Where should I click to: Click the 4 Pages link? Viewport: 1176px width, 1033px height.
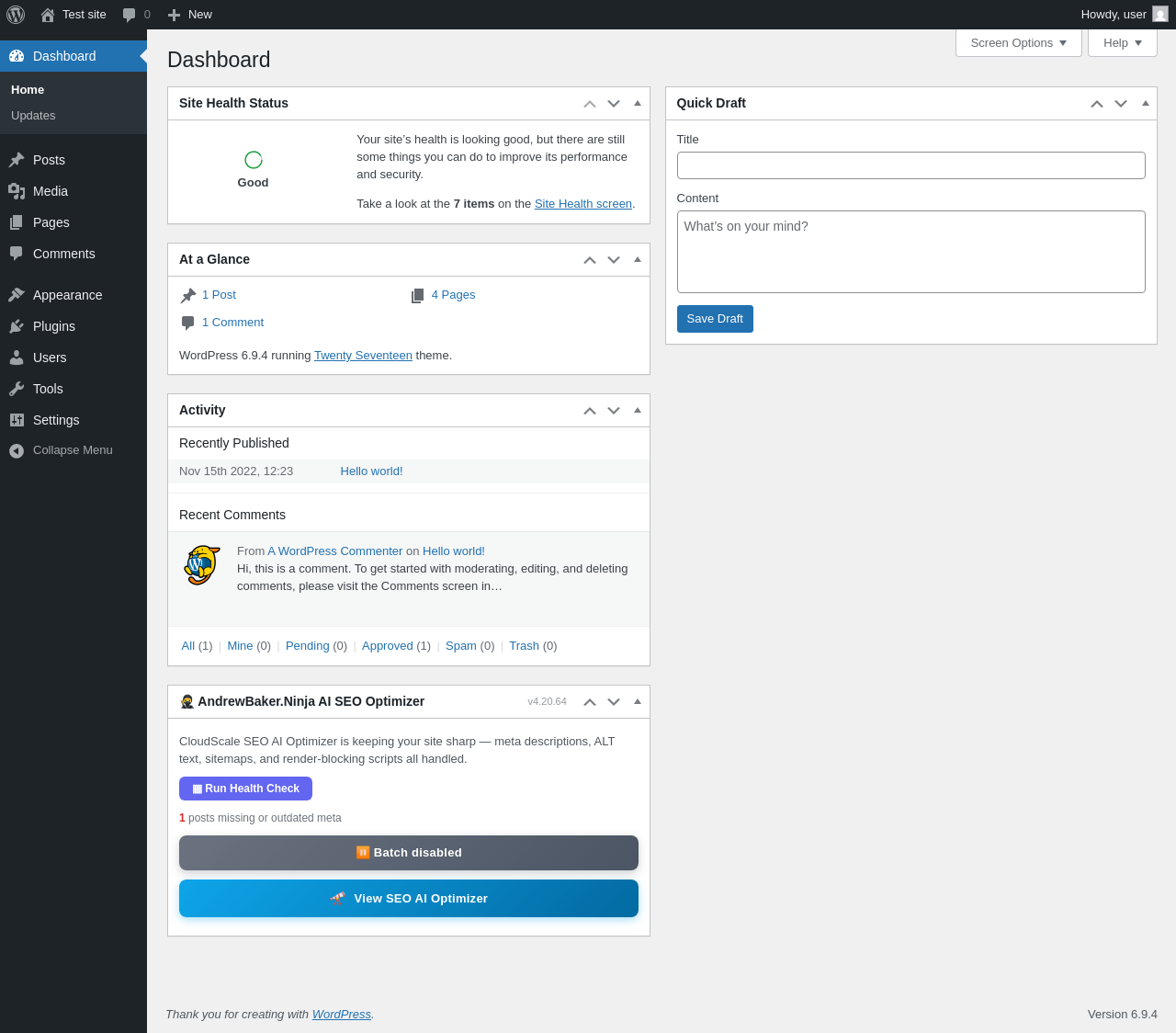tap(453, 295)
